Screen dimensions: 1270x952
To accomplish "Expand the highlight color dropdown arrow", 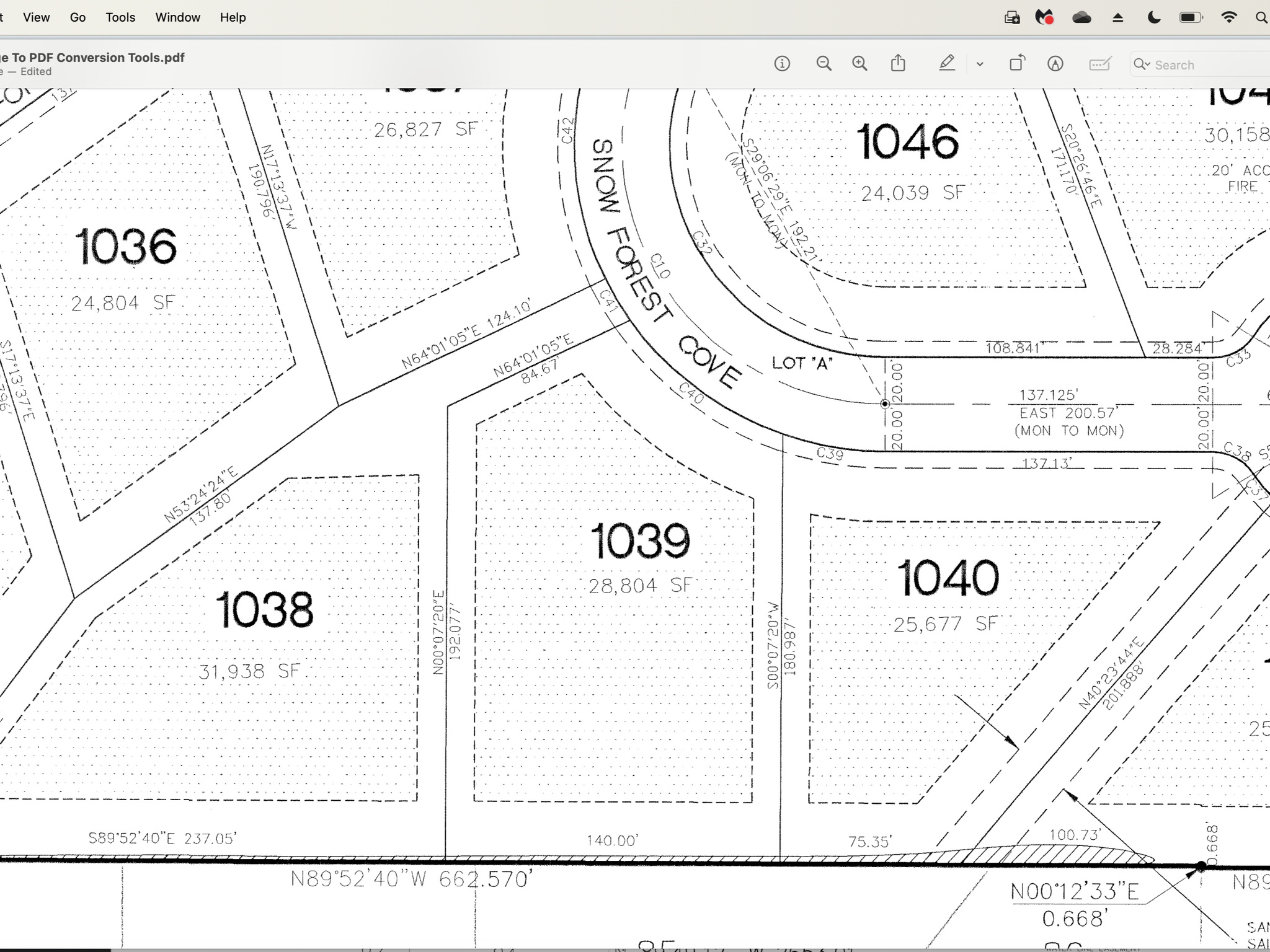I will [x=980, y=64].
